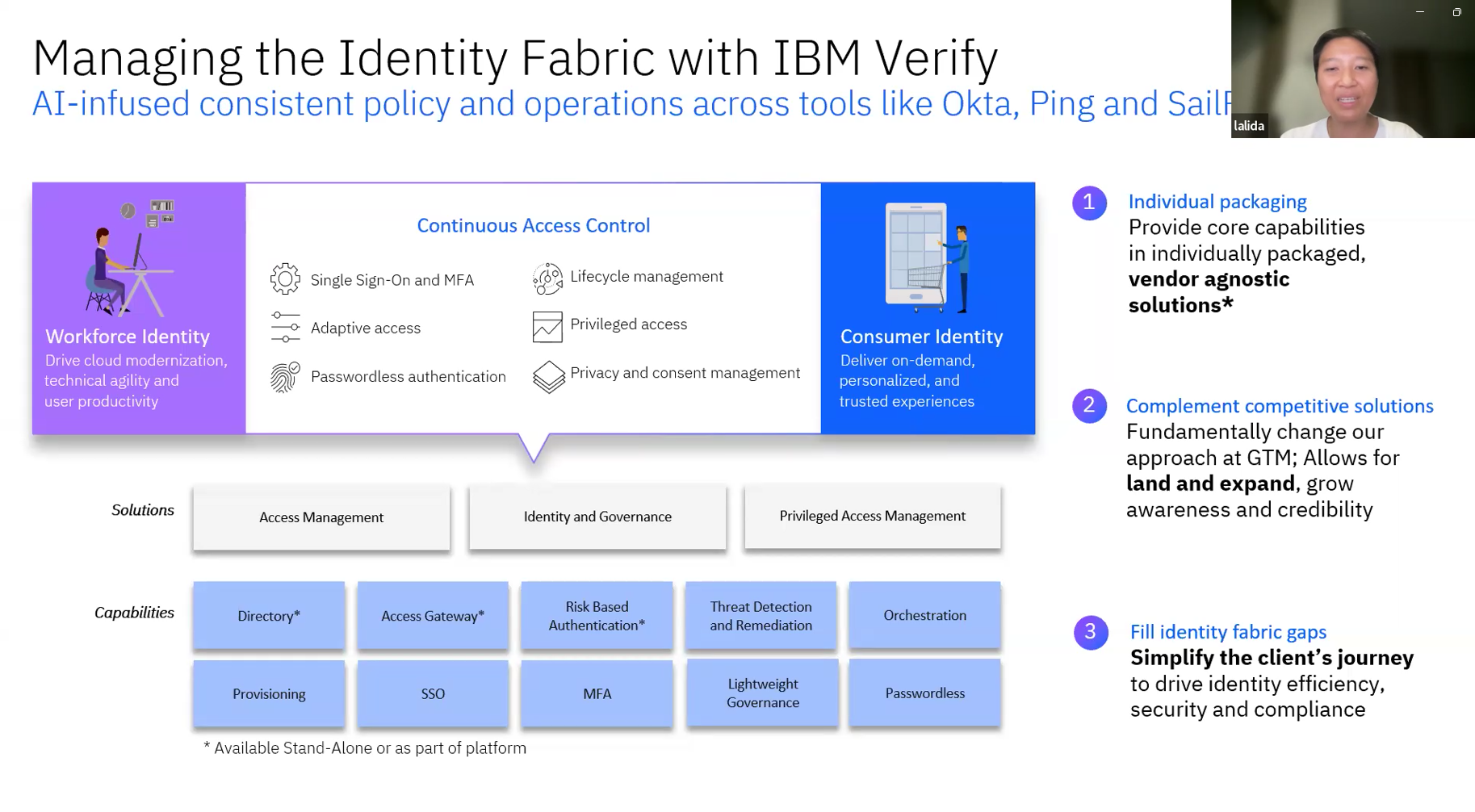
Task: Click the lalida participant video thumbnail
Action: (1353, 69)
